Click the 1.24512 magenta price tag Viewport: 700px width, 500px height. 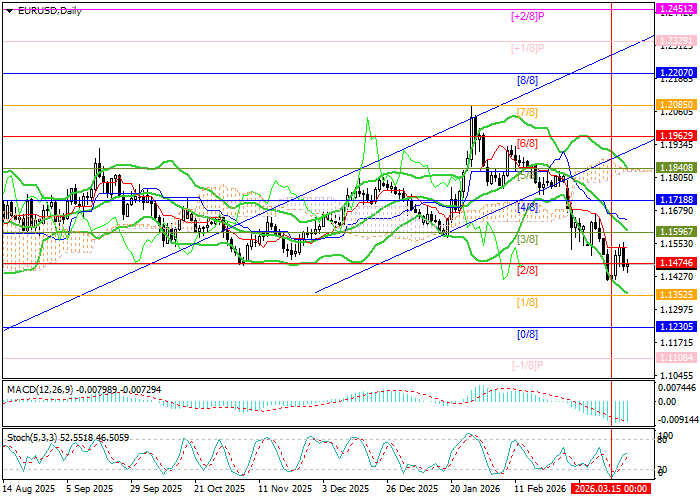click(x=676, y=8)
